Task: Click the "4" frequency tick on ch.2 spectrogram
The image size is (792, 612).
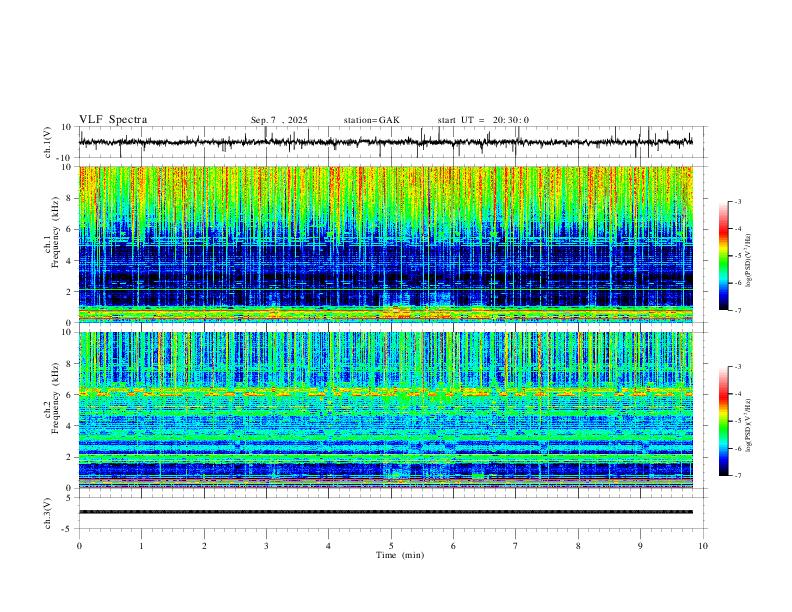Action: coord(68,426)
